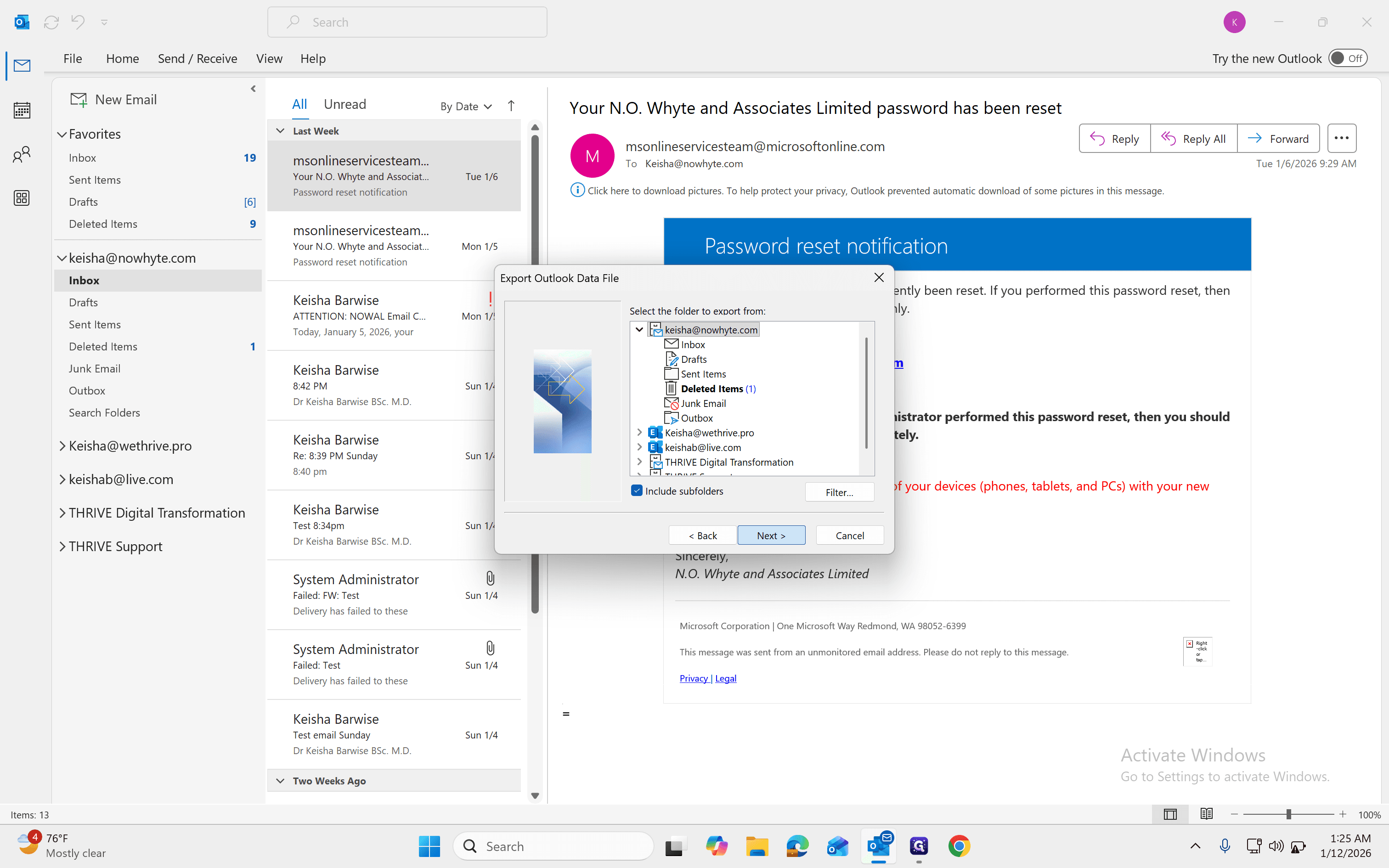Click the zoom in plus button
The height and width of the screenshot is (868, 1389).
tap(1343, 814)
